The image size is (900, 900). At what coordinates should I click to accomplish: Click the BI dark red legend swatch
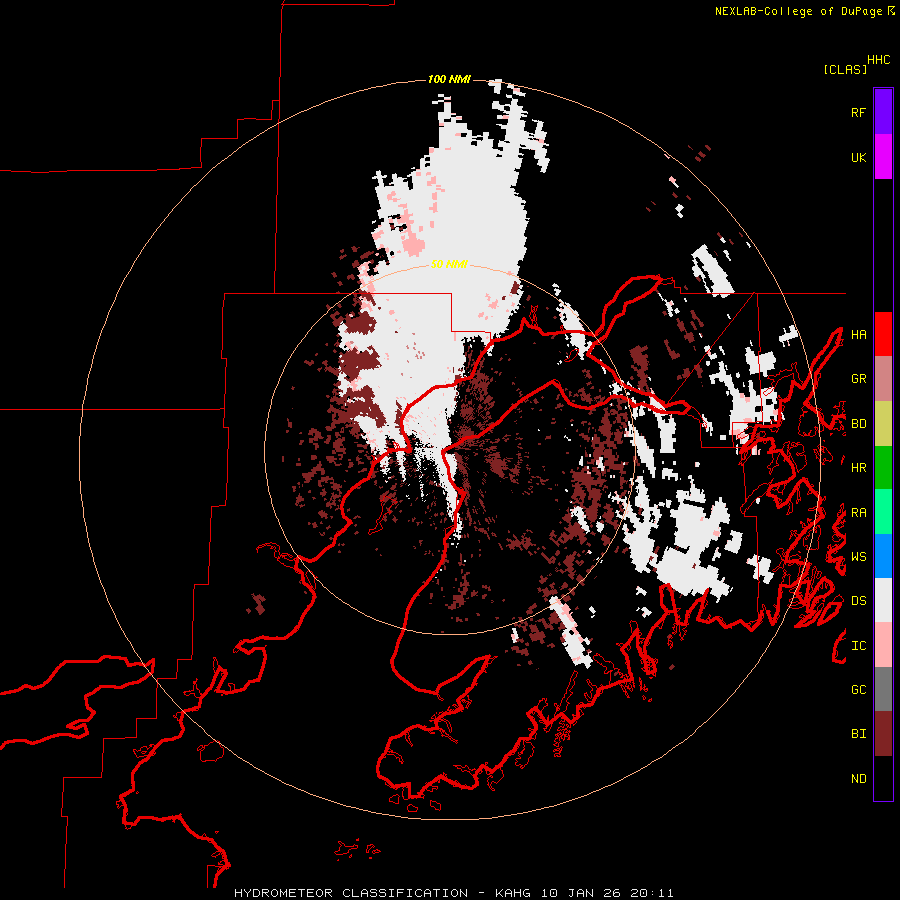(883, 734)
